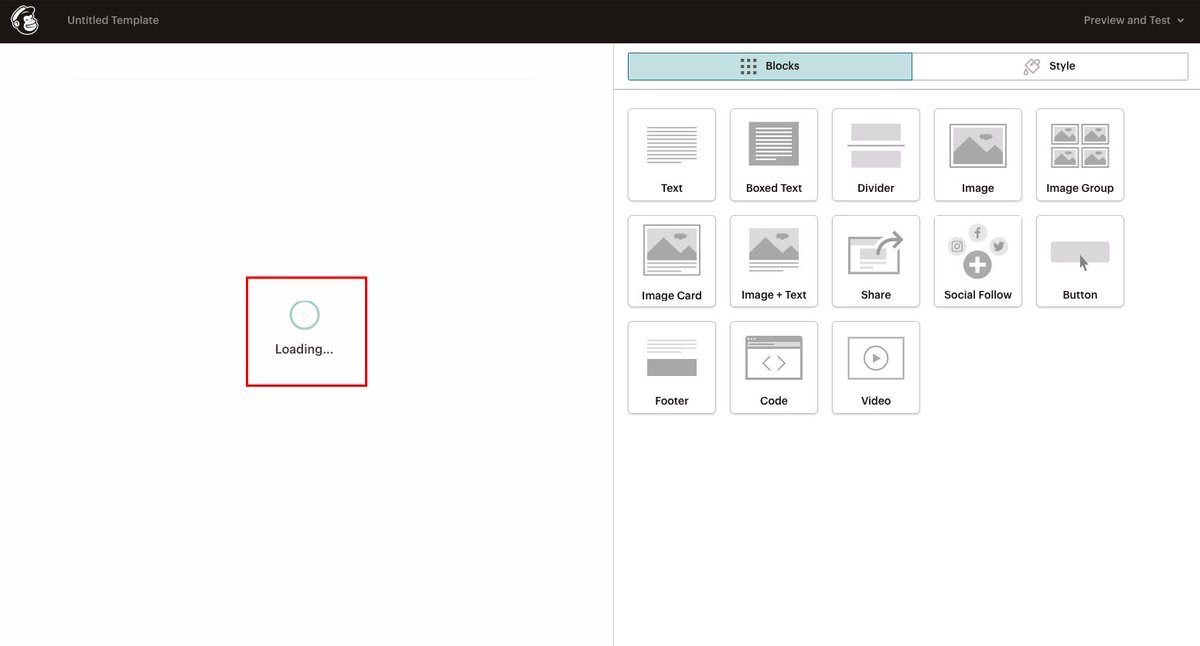Image resolution: width=1200 pixels, height=646 pixels.
Task: Click the Untitled Template title
Action: (x=113, y=20)
